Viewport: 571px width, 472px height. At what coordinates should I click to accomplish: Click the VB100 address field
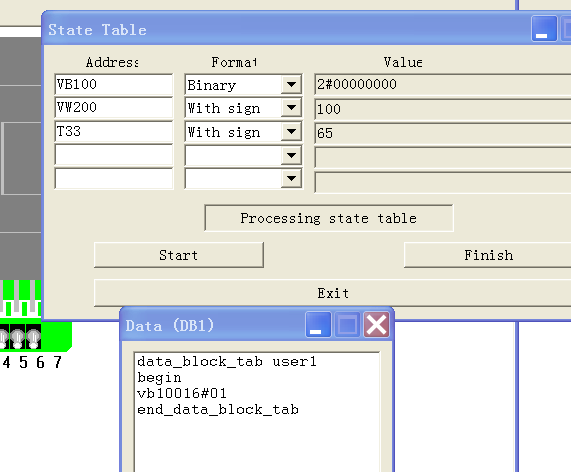[x=114, y=84]
